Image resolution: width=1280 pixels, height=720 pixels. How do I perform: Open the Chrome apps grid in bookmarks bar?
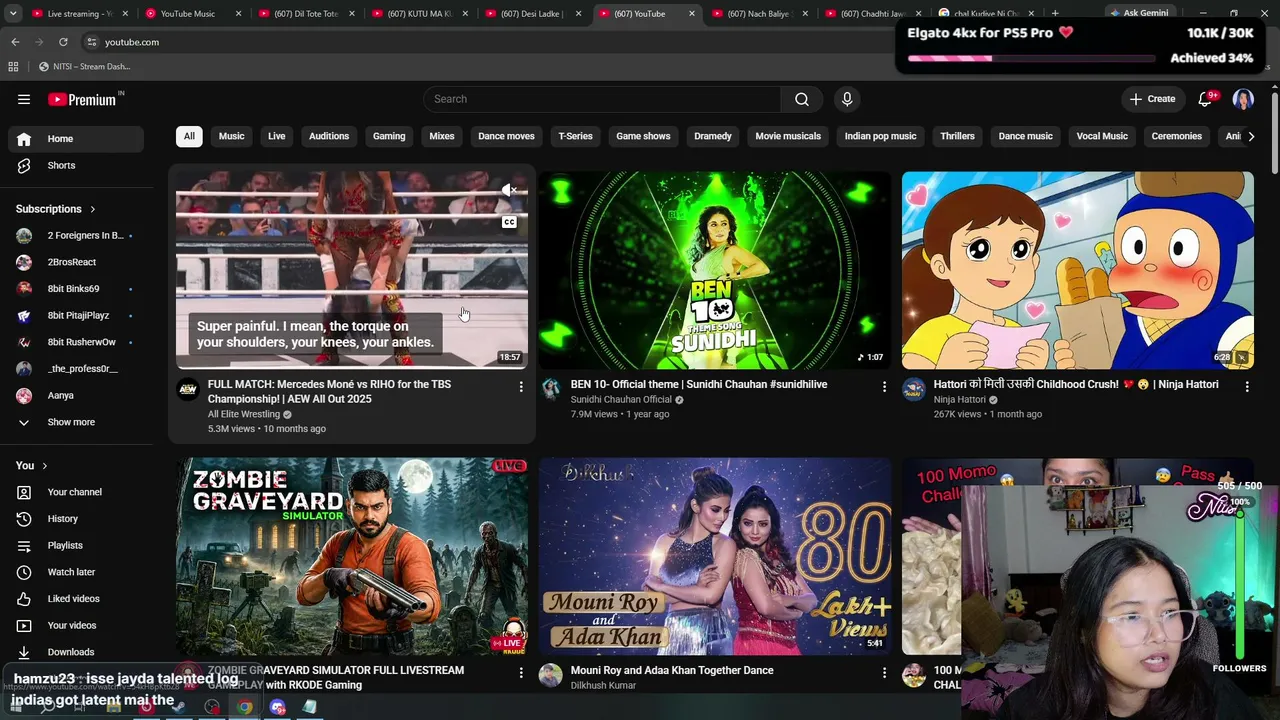13,67
